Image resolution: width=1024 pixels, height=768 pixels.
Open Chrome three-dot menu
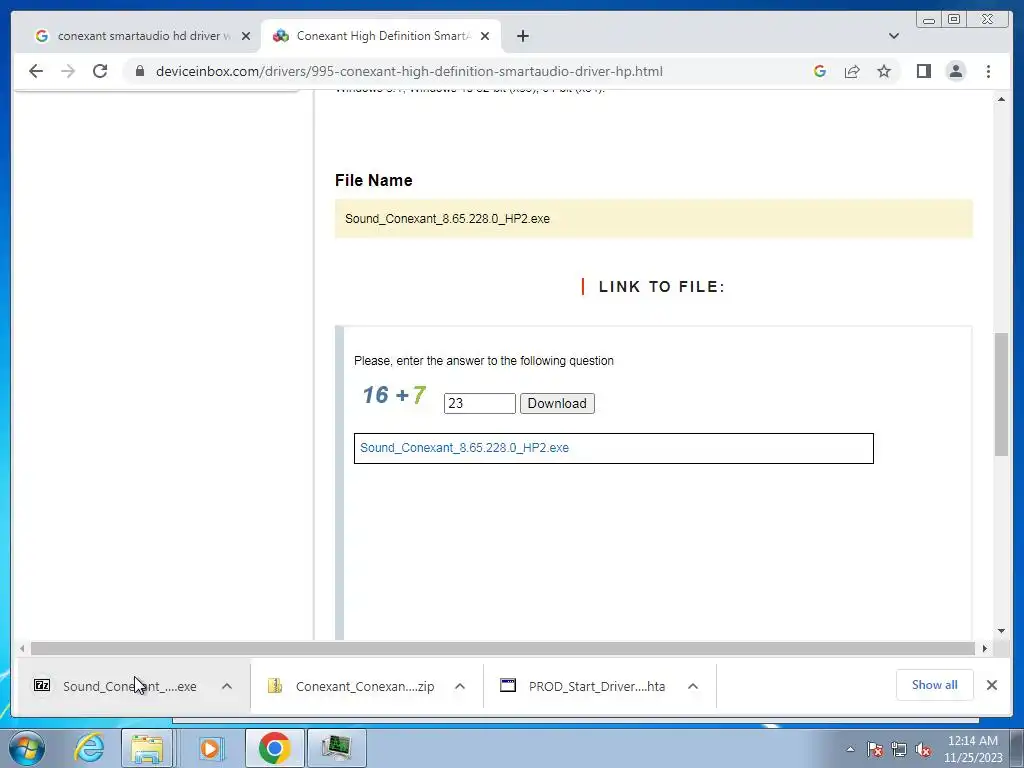tap(989, 71)
